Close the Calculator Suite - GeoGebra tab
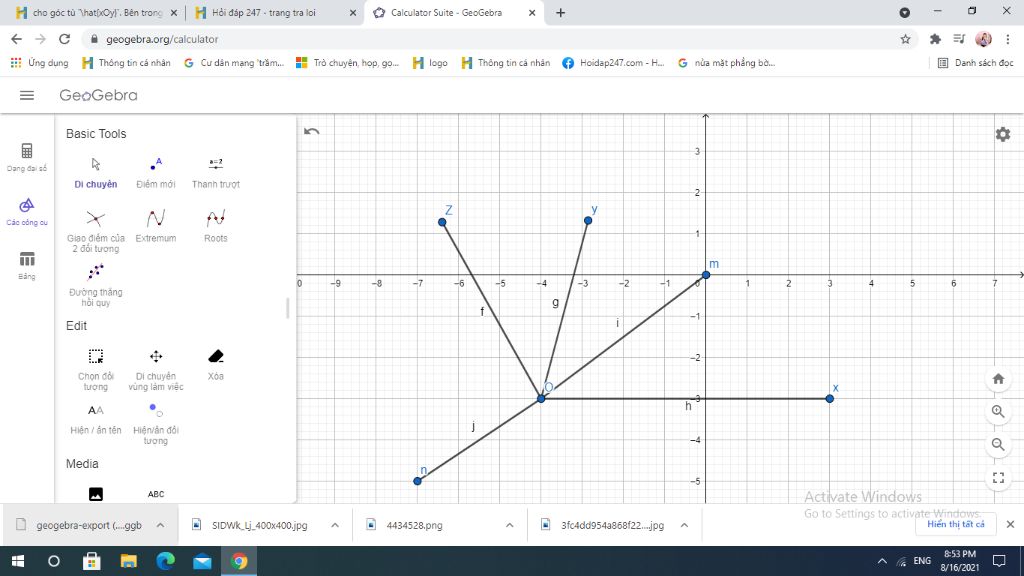The width and height of the screenshot is (1024, 576). coord(532,12)
